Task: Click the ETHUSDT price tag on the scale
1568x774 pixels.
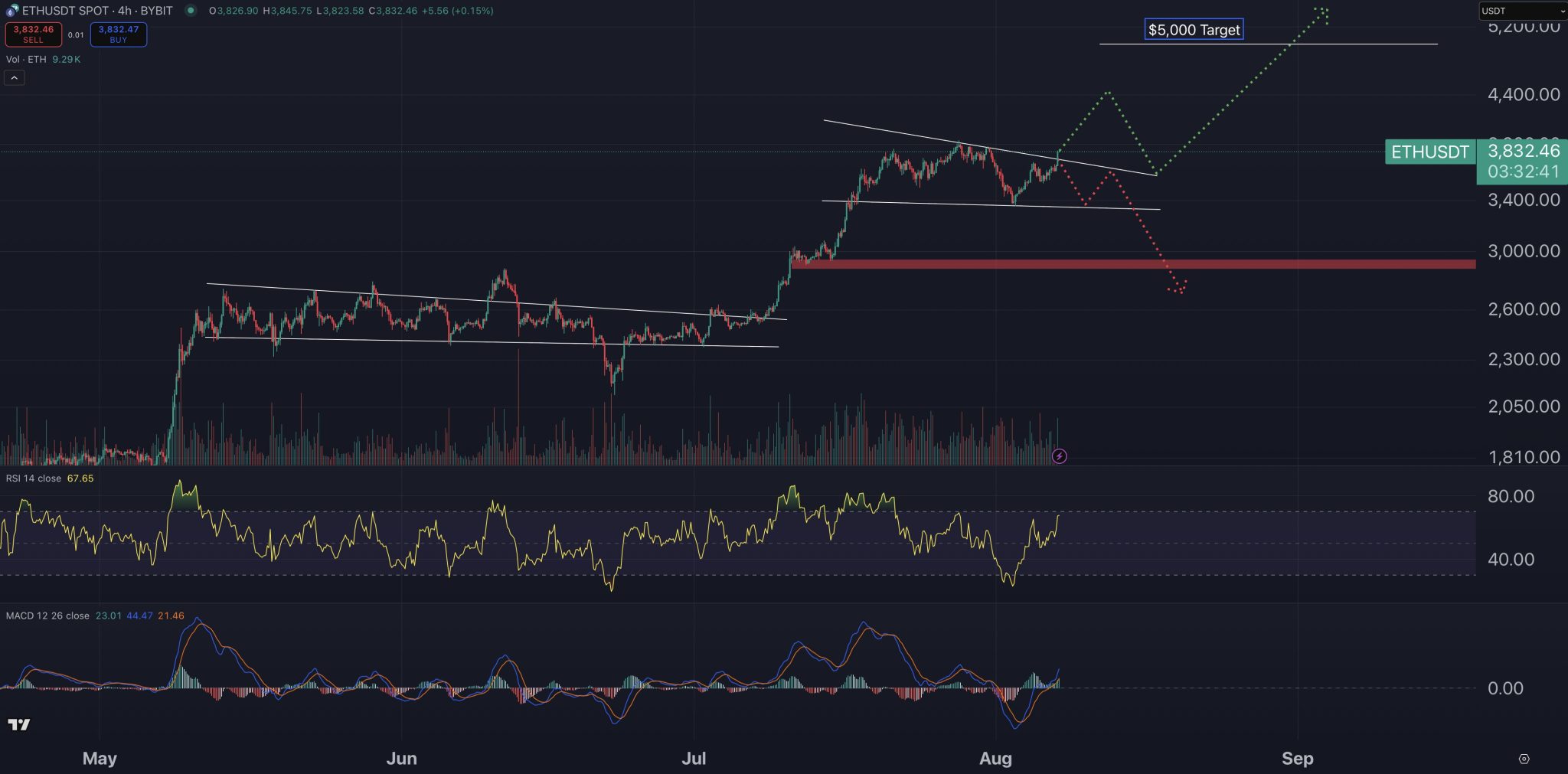Action: (x=1430, y=152)
